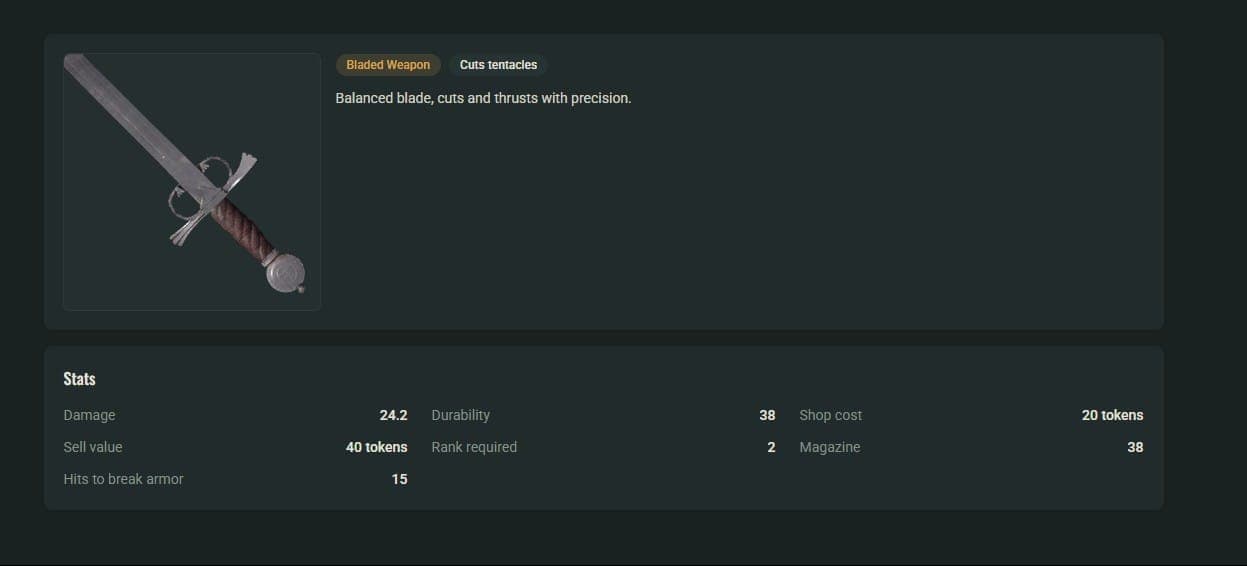
Task: Click the weapon description text
Action: click(483, 98)
